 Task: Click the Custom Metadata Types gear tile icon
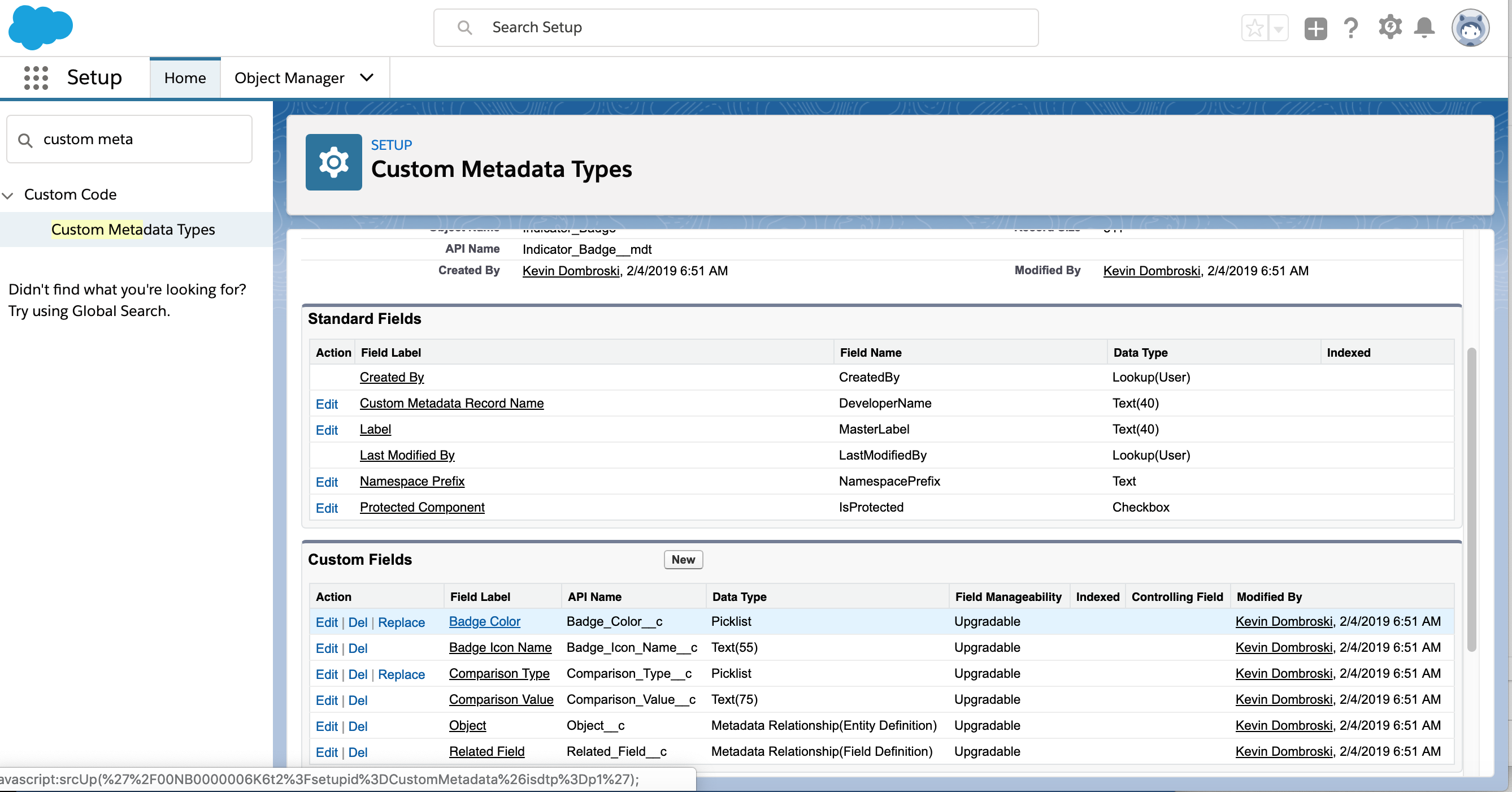click(333, 162)
